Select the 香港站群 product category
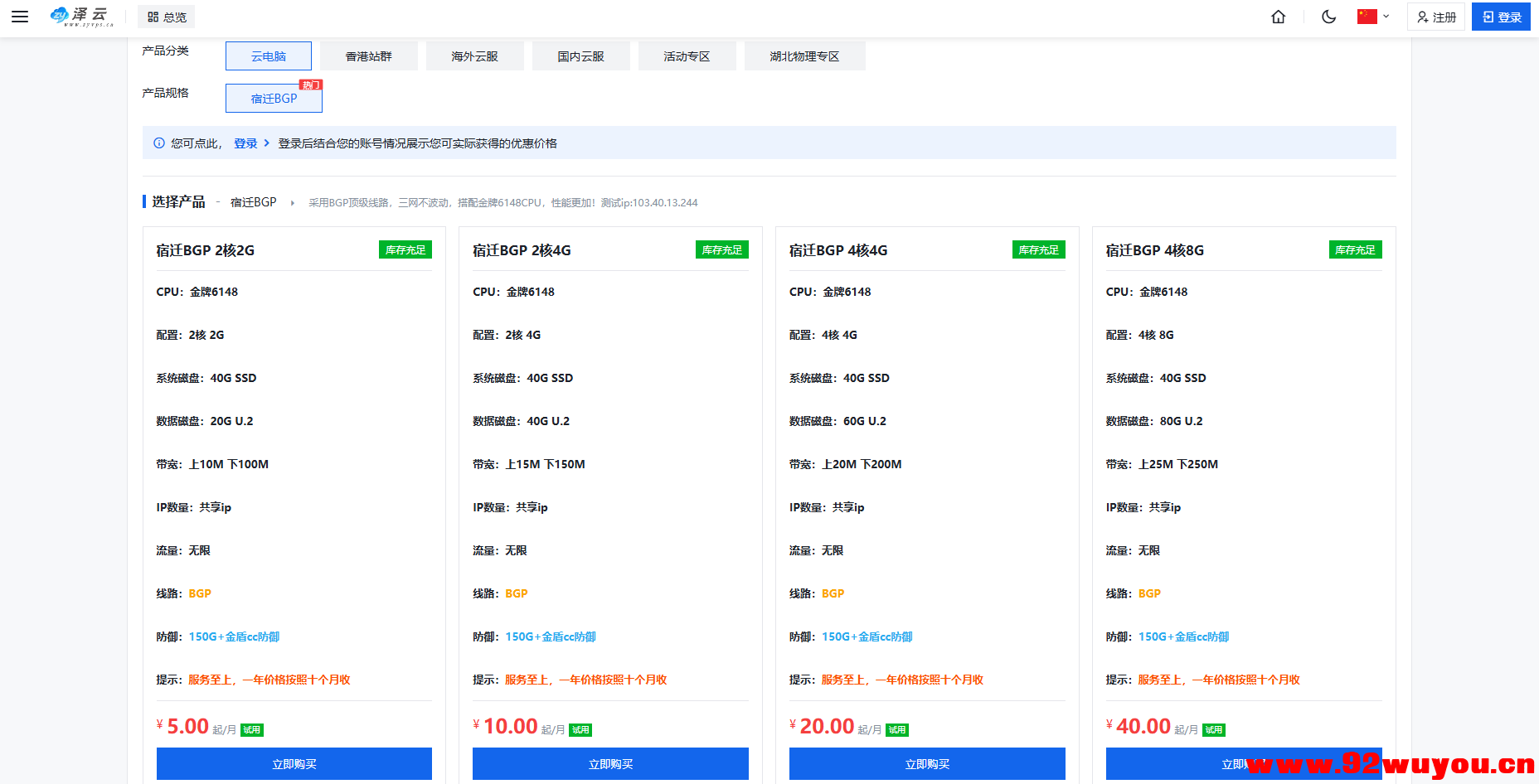Screen dimensions: 1539x784 click(368, 56)
